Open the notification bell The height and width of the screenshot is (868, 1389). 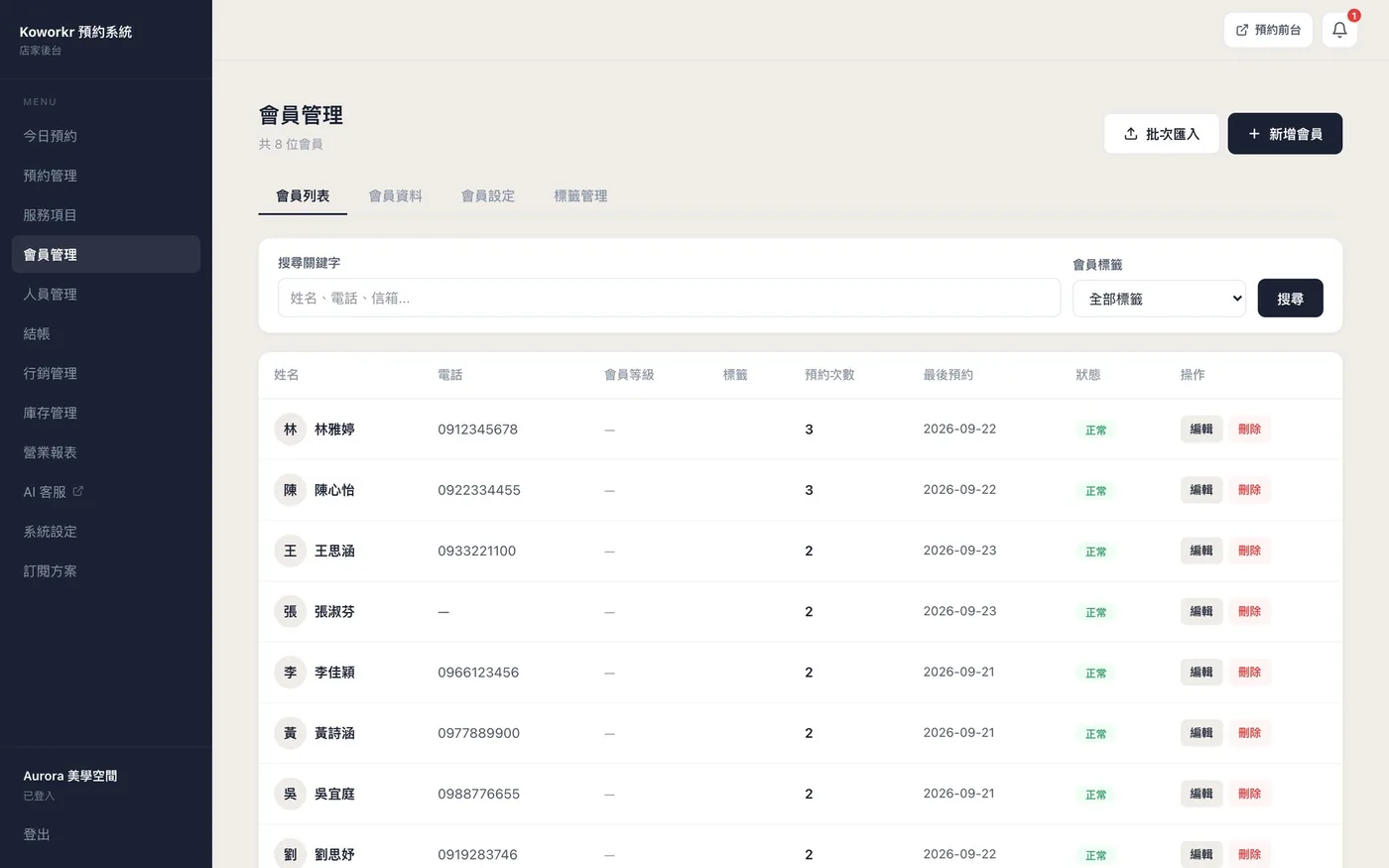point(1339,30)
